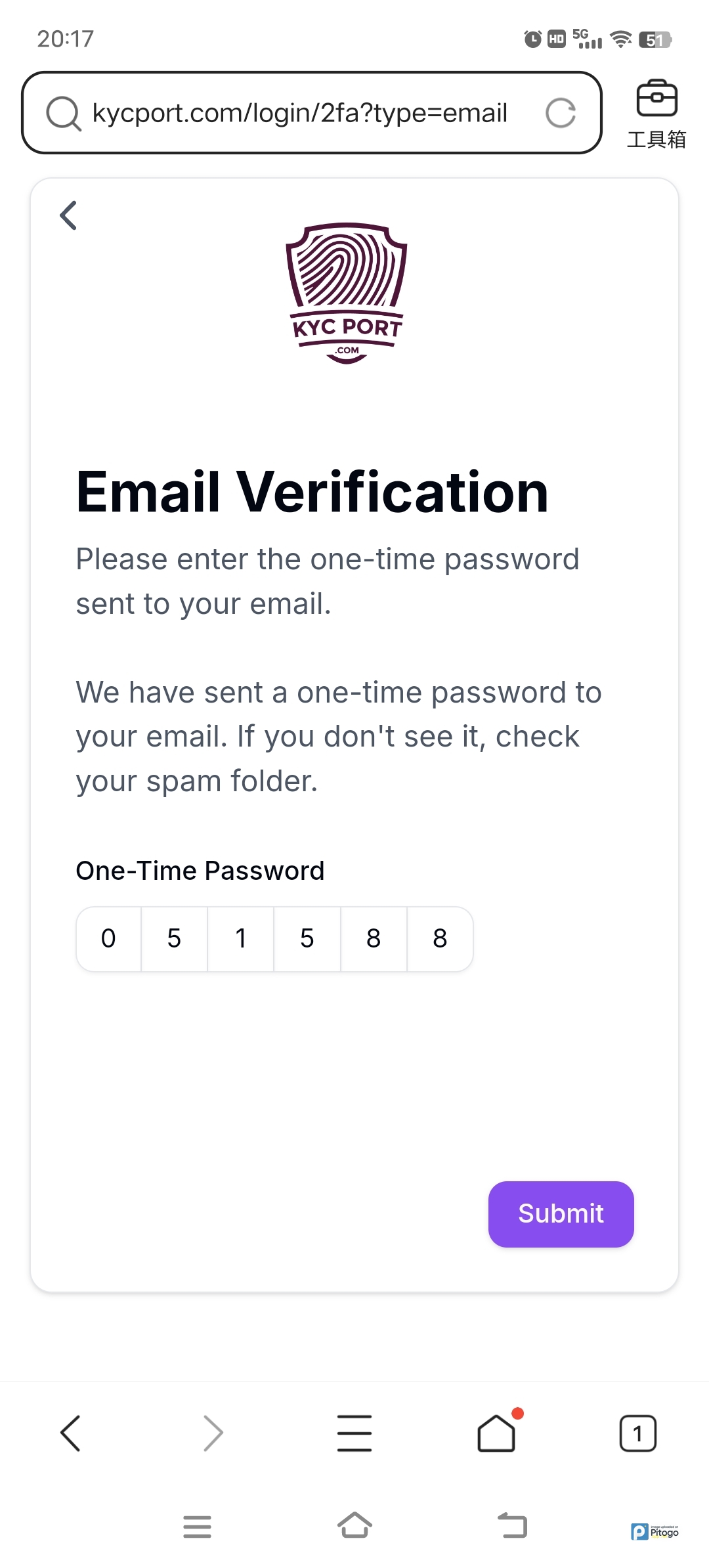The height and width of the screenshot is (1568, 709).
Task: Select the second OTP digit box
Action: 175,939
